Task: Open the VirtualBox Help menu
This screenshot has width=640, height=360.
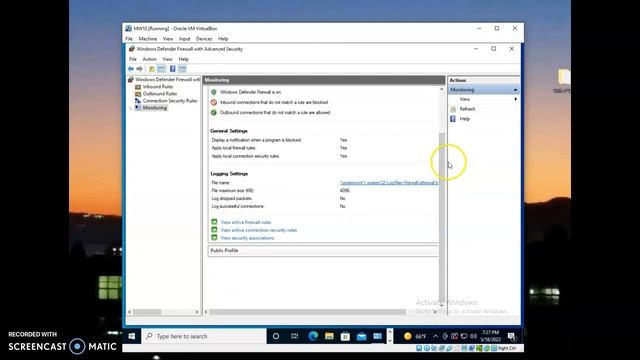Action: pos(223,39)
